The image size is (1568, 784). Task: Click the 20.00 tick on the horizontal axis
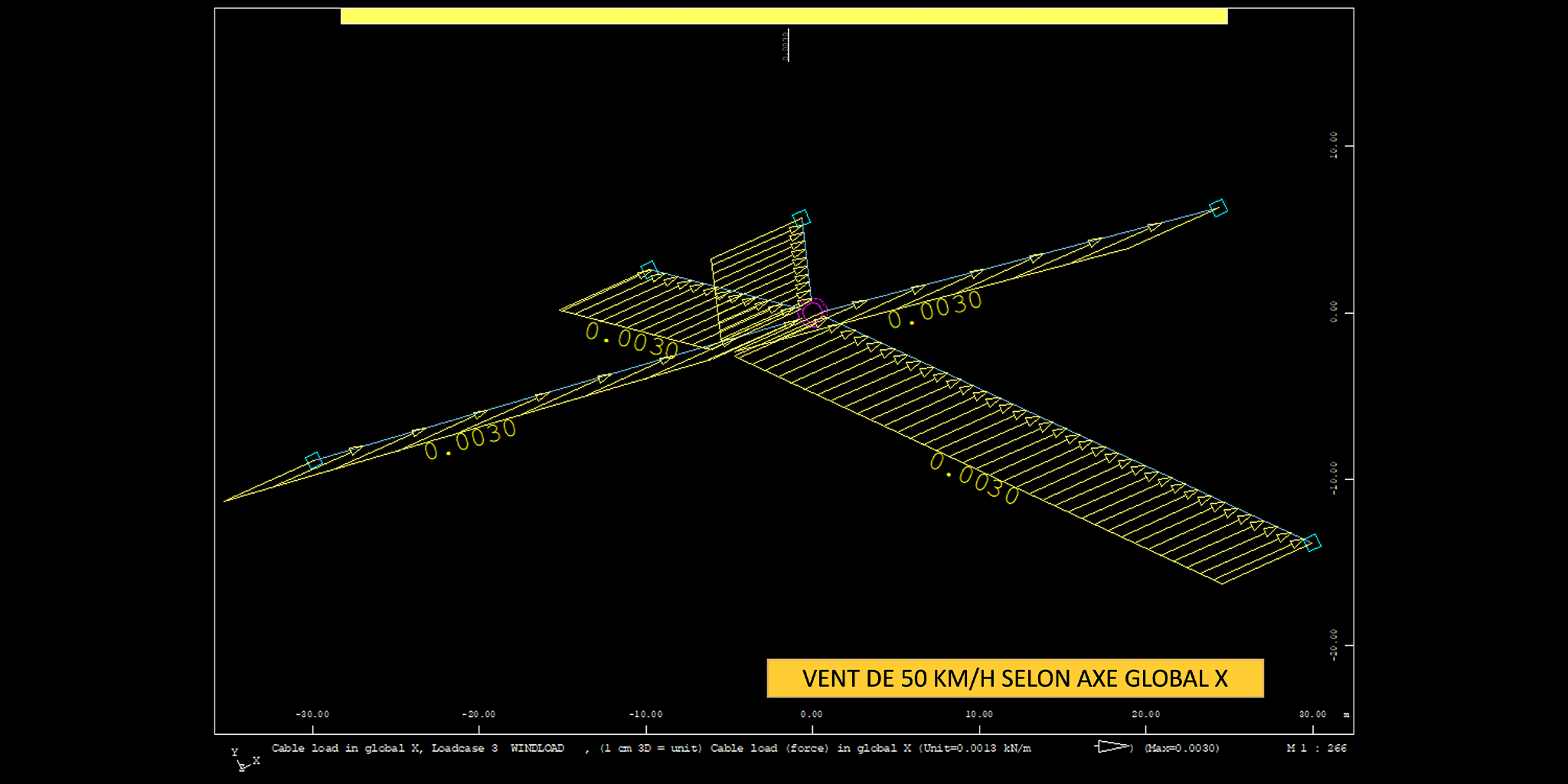pos(1145,714)
